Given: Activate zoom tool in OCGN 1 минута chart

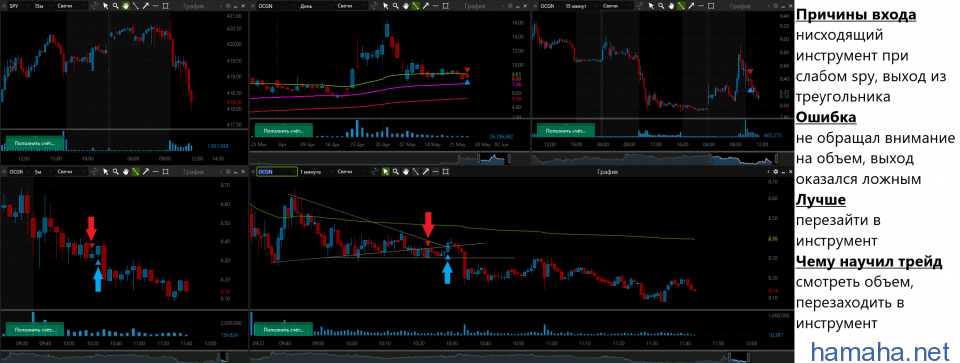Looking at the screenshot, I should pos(396,171).
